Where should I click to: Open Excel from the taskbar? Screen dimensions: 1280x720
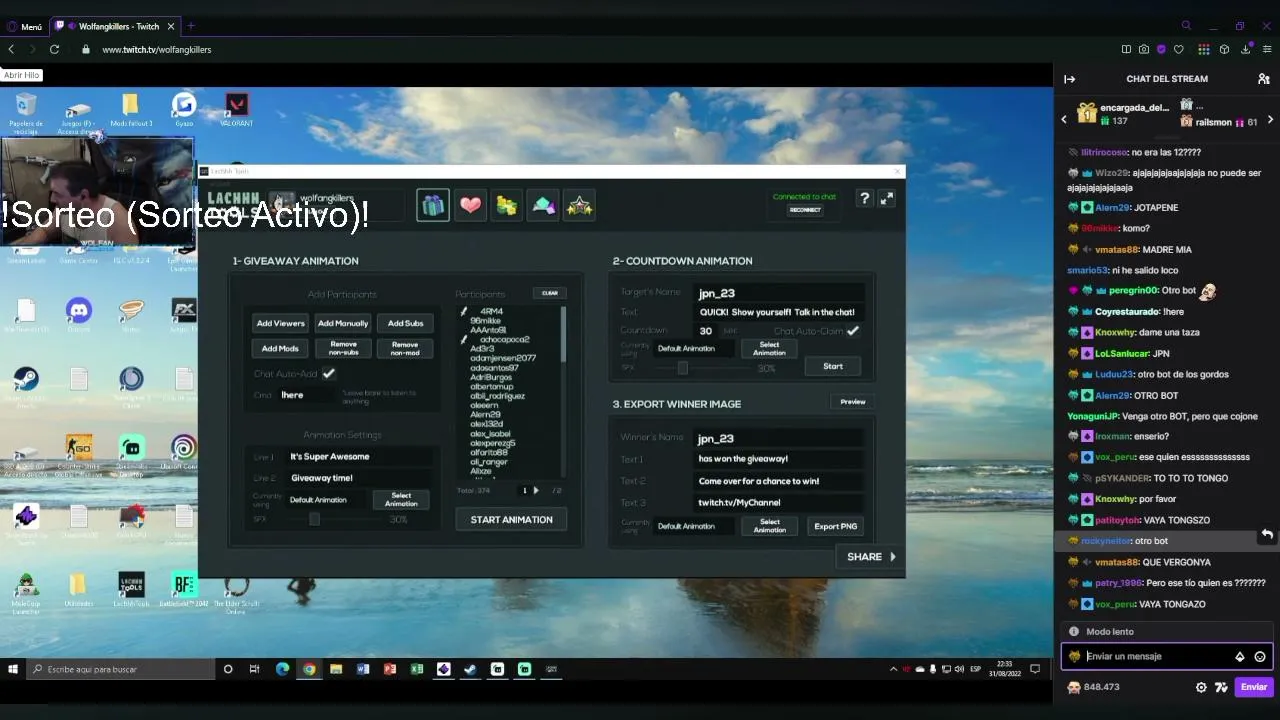point(417,669)
